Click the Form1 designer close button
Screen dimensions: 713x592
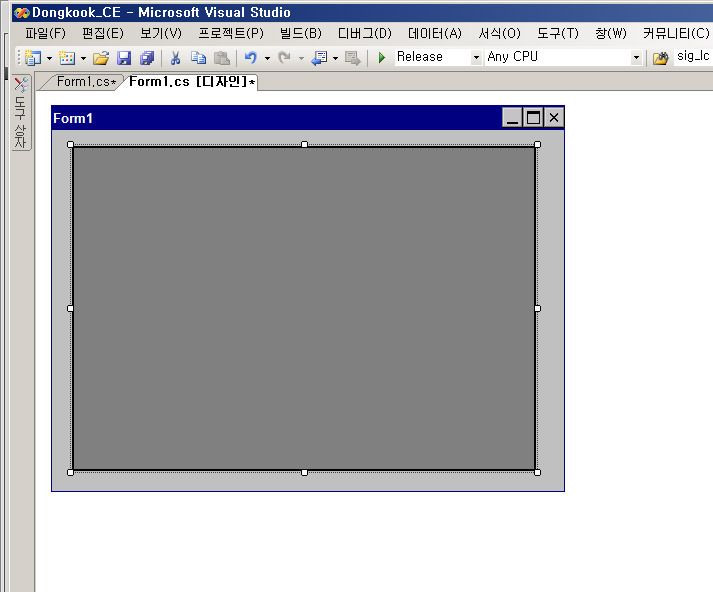coord(554,118)
